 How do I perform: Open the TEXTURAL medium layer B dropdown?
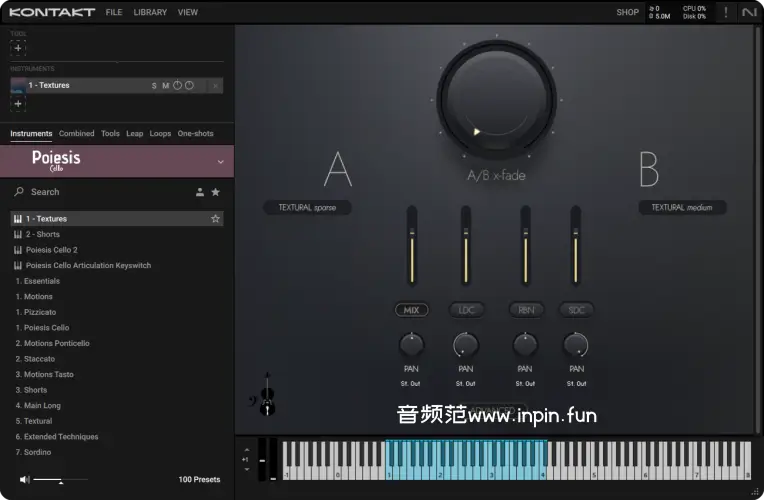coord(682,208)
